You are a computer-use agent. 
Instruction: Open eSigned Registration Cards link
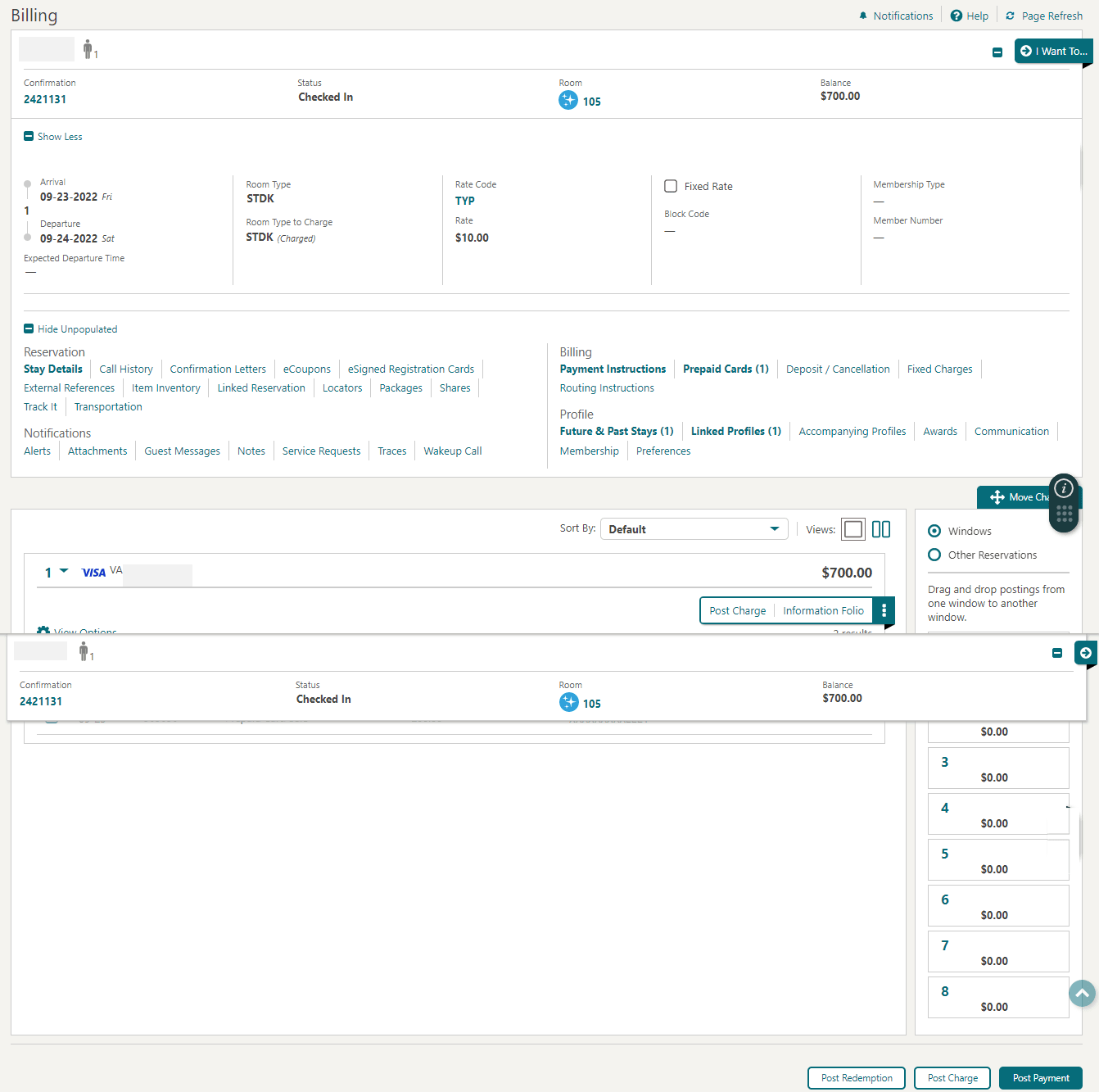click(x=411, y=369)
